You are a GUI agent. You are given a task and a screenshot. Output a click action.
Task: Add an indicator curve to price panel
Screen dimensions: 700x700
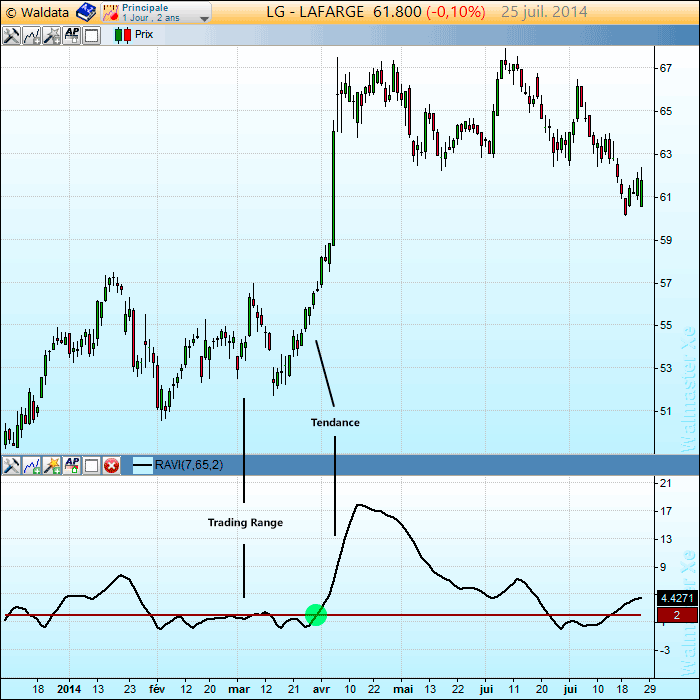31,35
